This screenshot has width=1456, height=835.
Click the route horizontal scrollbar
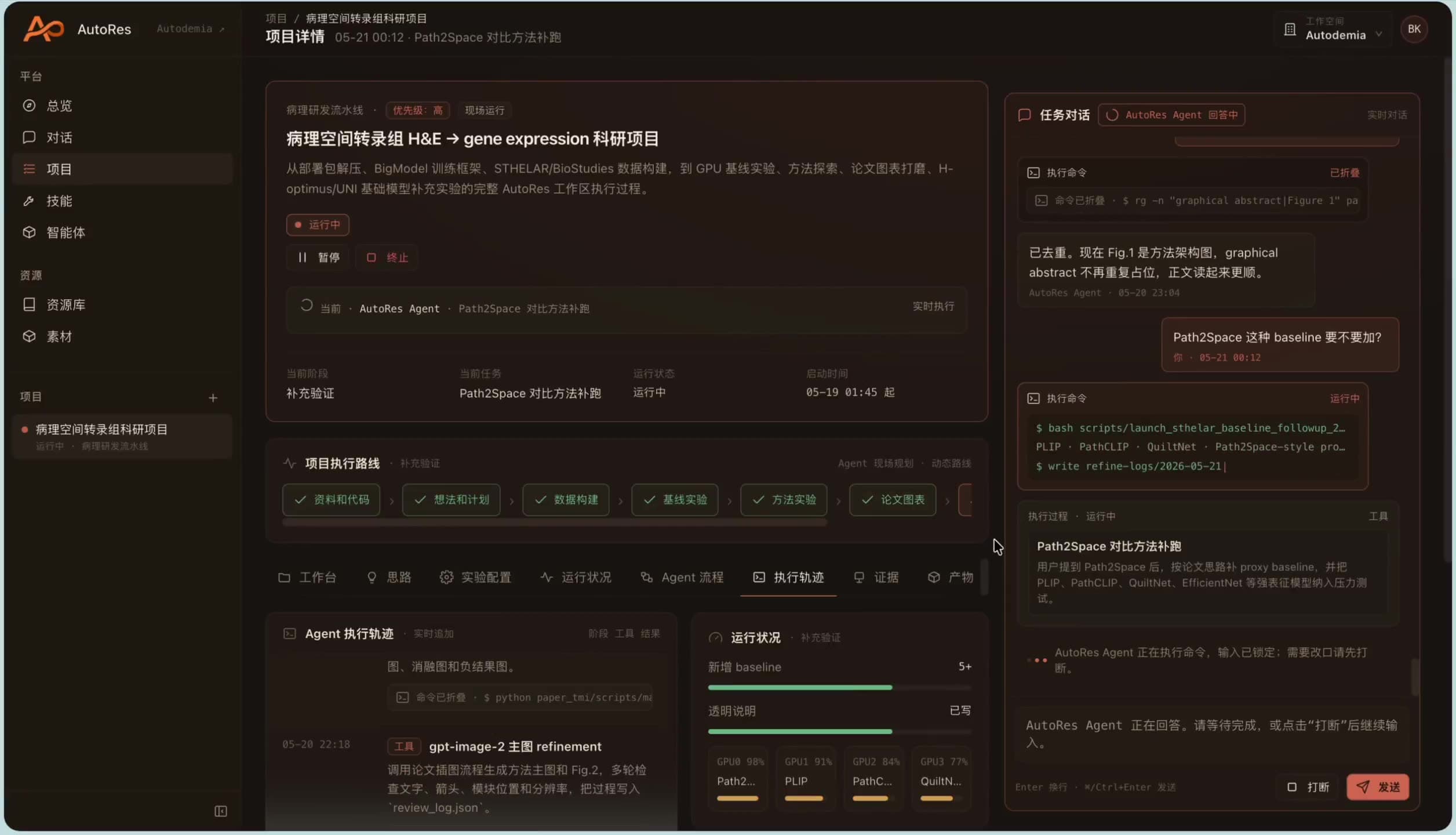point(554,523)
